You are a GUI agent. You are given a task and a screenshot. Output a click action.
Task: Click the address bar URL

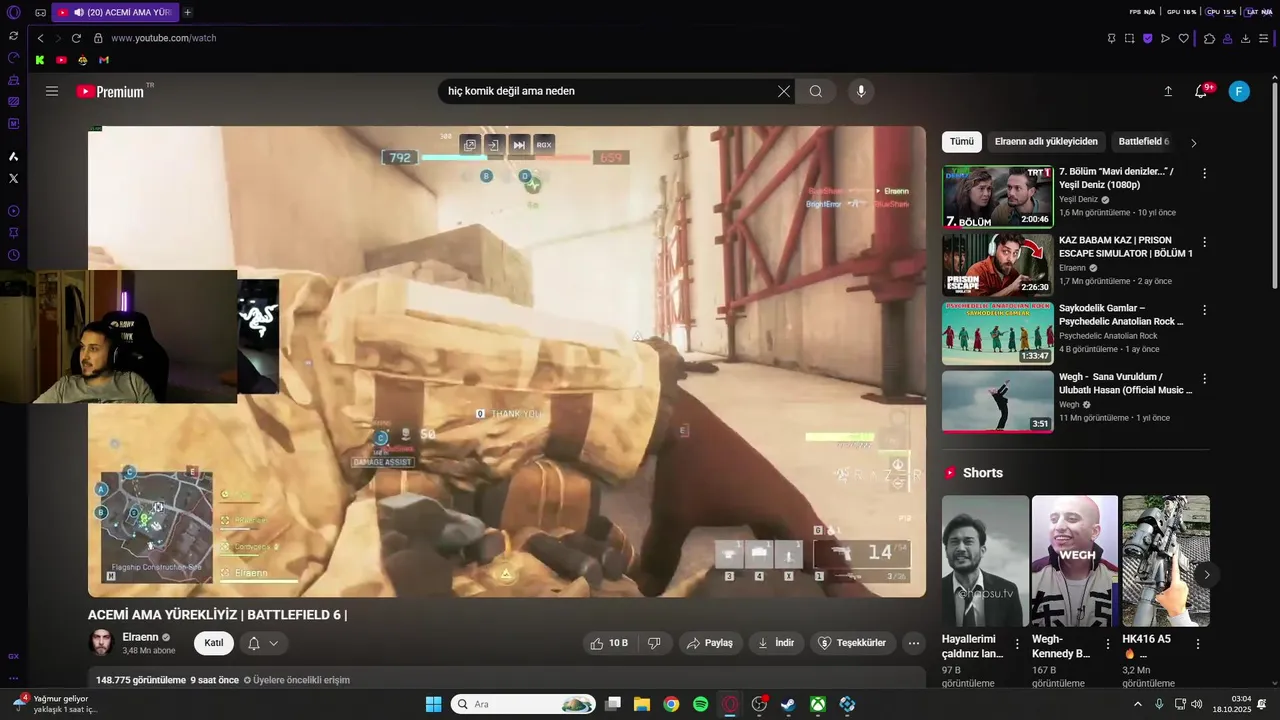pos(164,38)
